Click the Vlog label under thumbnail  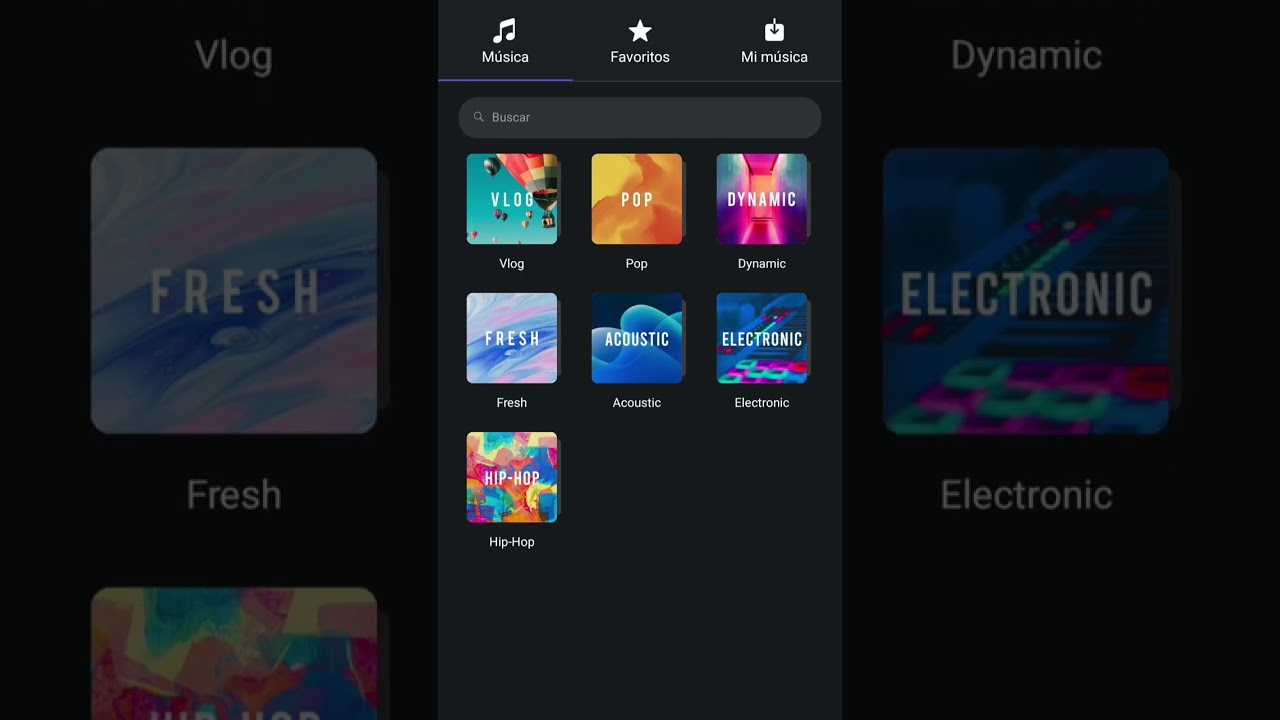(512, 264)
